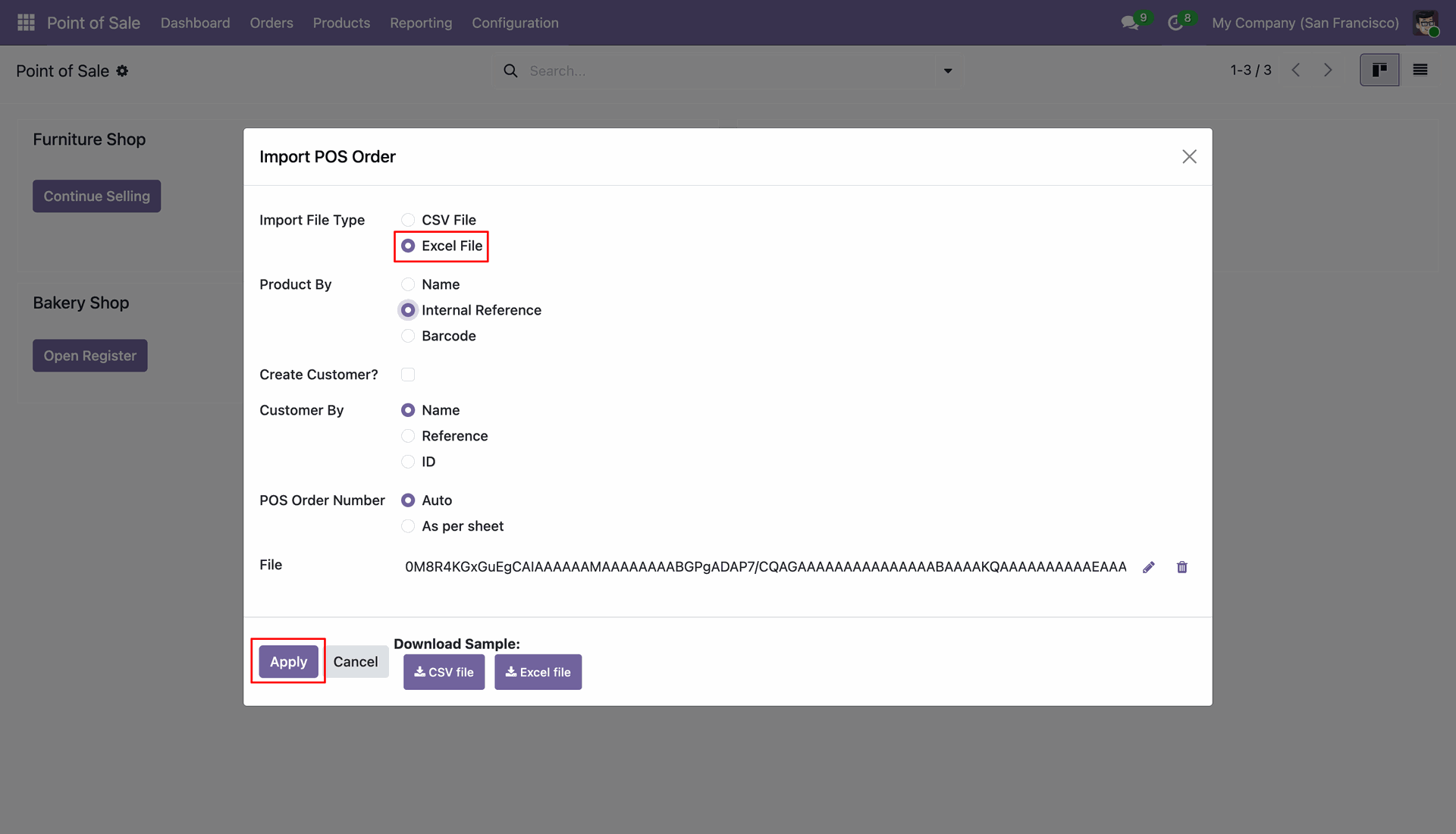The height and width of the screenshot is (834, 1456).
Task: Expand the search filter dropdown arrow
Action: click(x=948, y=71)
